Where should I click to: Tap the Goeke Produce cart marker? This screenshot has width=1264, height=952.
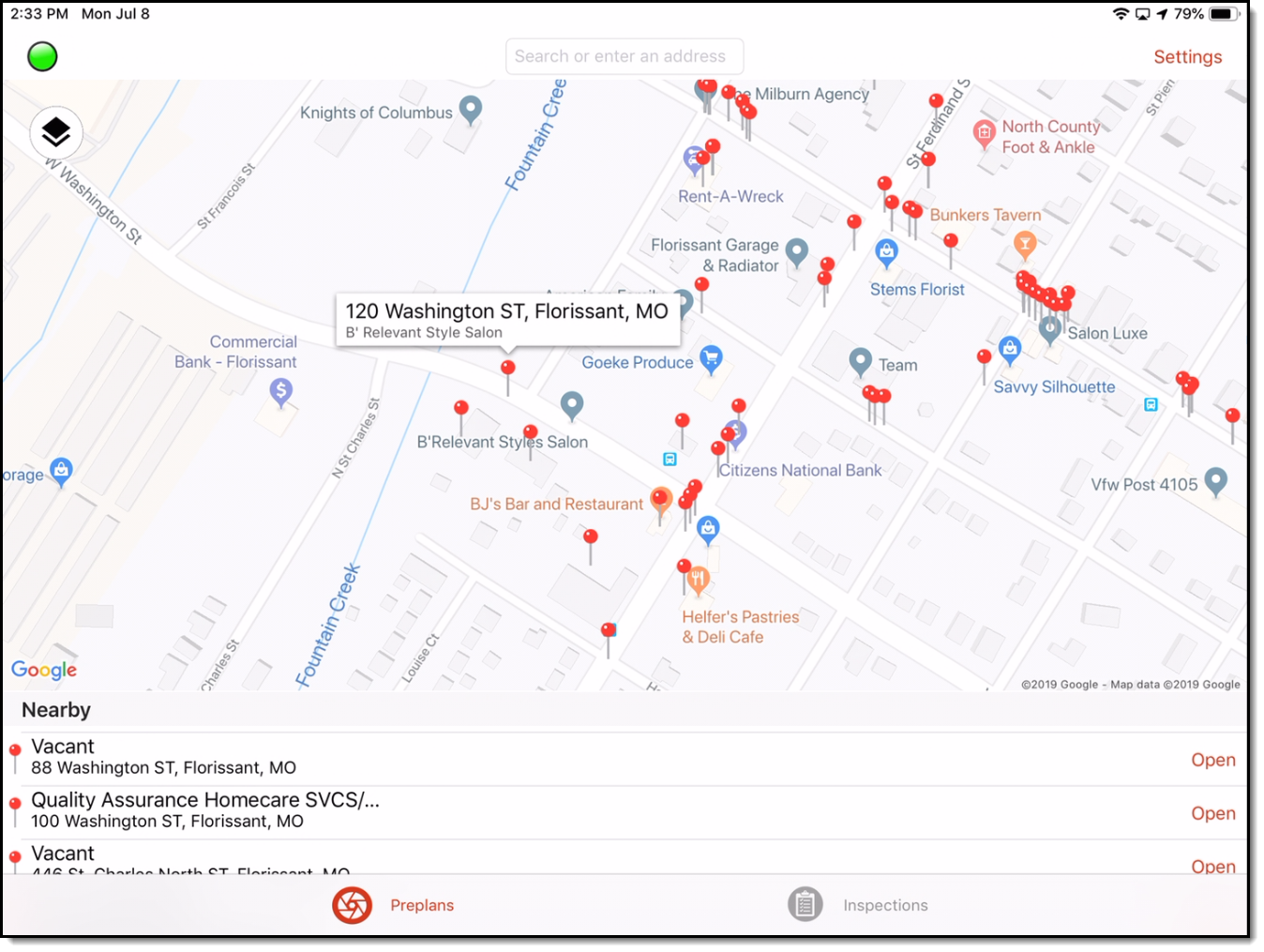712,358
